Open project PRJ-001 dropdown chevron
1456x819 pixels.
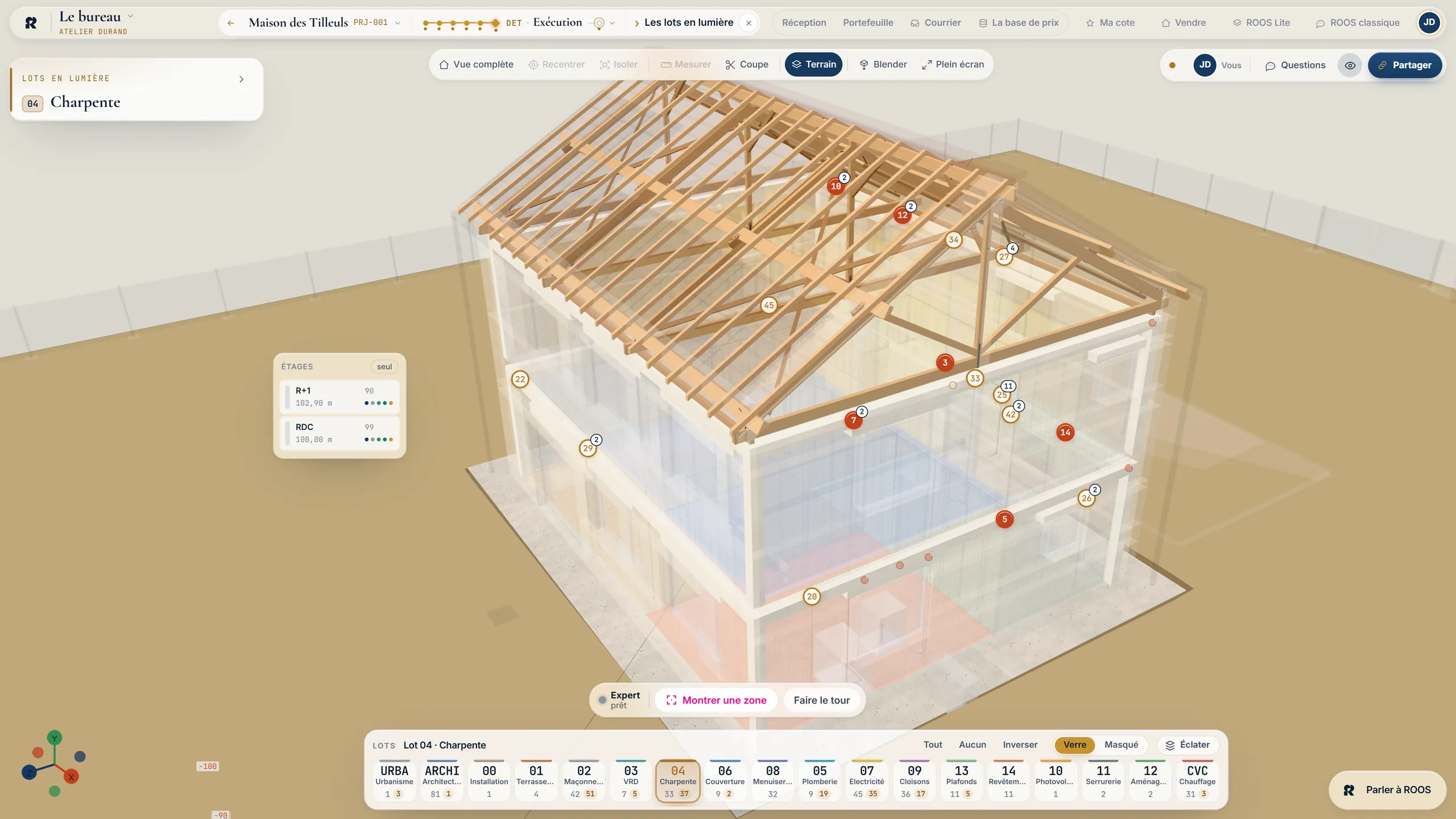(x=398, y=23)
